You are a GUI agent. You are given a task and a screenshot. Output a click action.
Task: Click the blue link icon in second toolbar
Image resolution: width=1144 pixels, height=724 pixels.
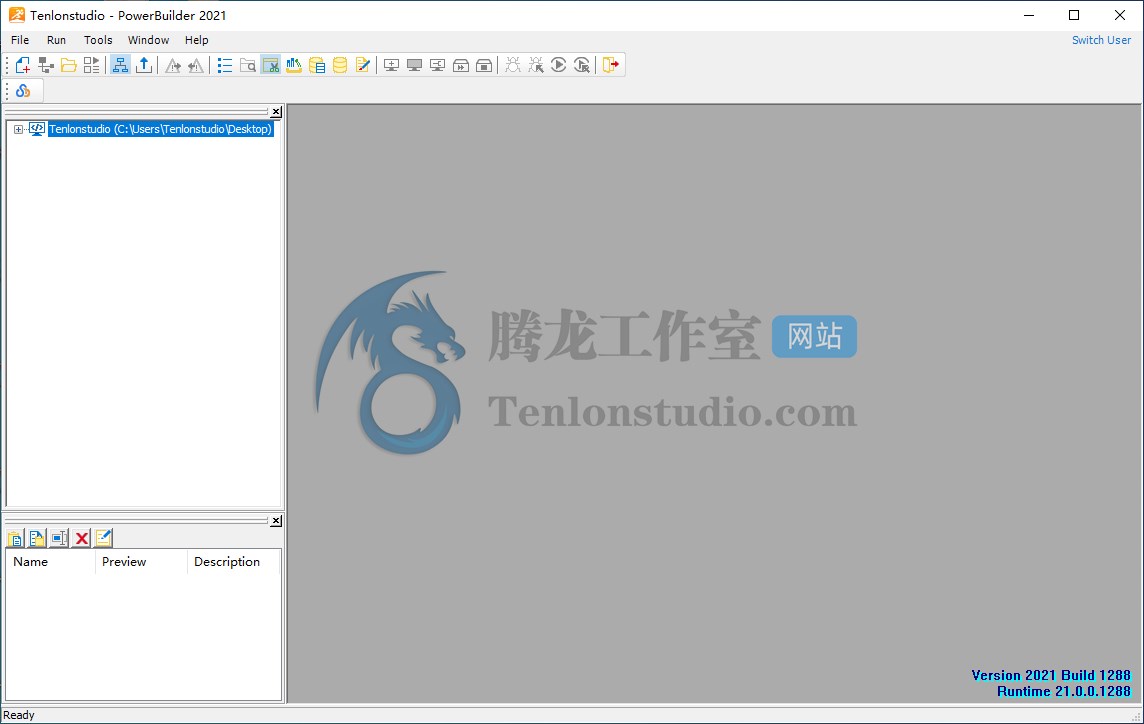click(x=23, y=91)
